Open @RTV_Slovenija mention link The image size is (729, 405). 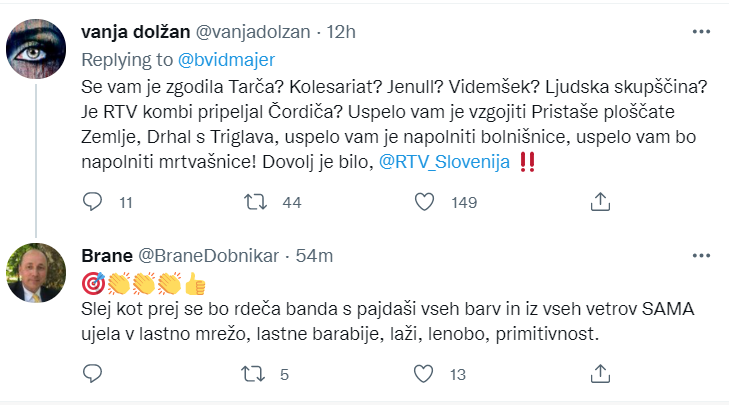pyautogui.click(x=444, y=162)
